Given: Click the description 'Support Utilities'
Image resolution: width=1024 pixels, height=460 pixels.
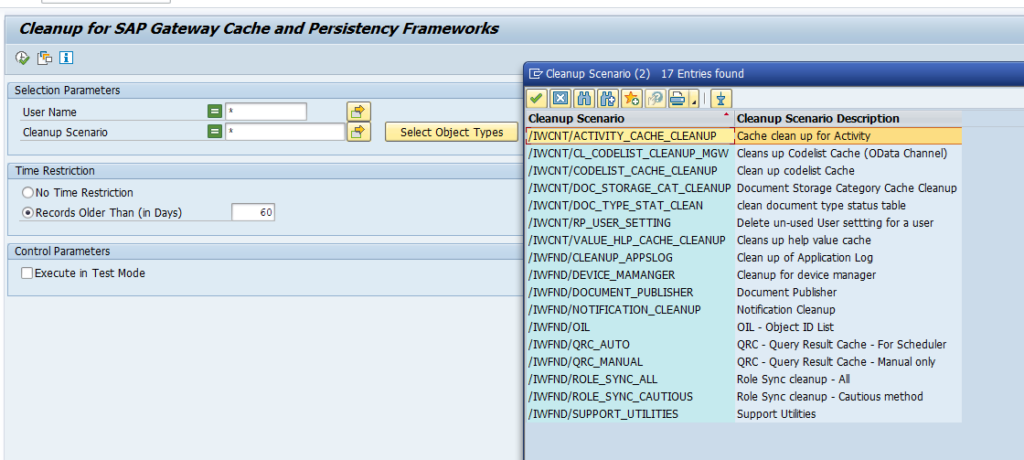Looking at the screenshot, I should pos(776,414).
